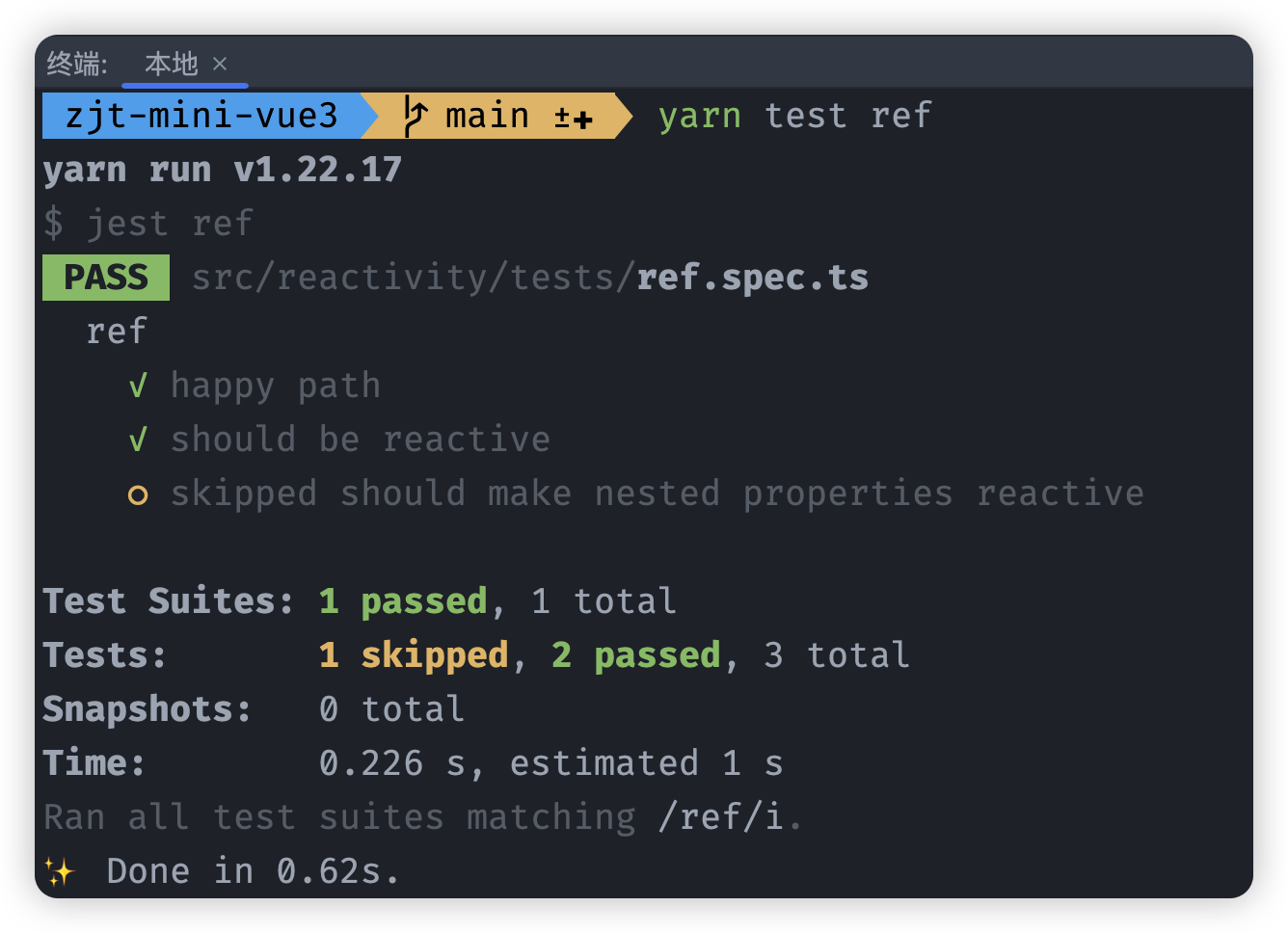Click the zjt-mini-vue3 prompt segment
The height and width of the screenshot is (933, 1288).
(201, 116)
